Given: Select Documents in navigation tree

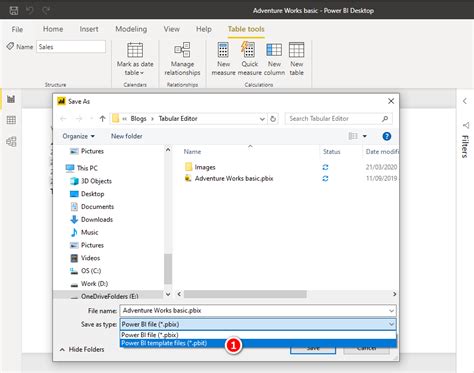Looking at the screenshot, I should pyautogui.click(x=92, y=207).
